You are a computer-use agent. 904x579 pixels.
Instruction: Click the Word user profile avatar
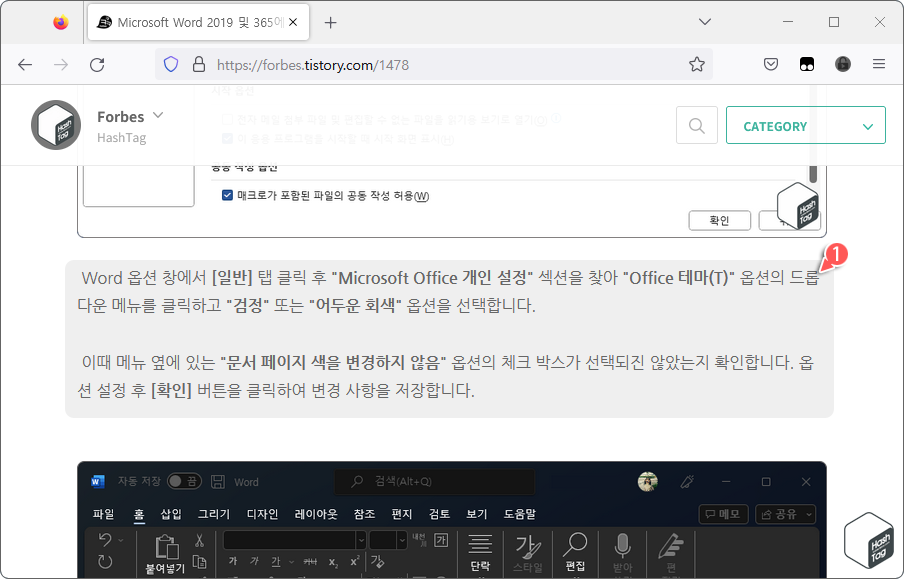point(648,482)
